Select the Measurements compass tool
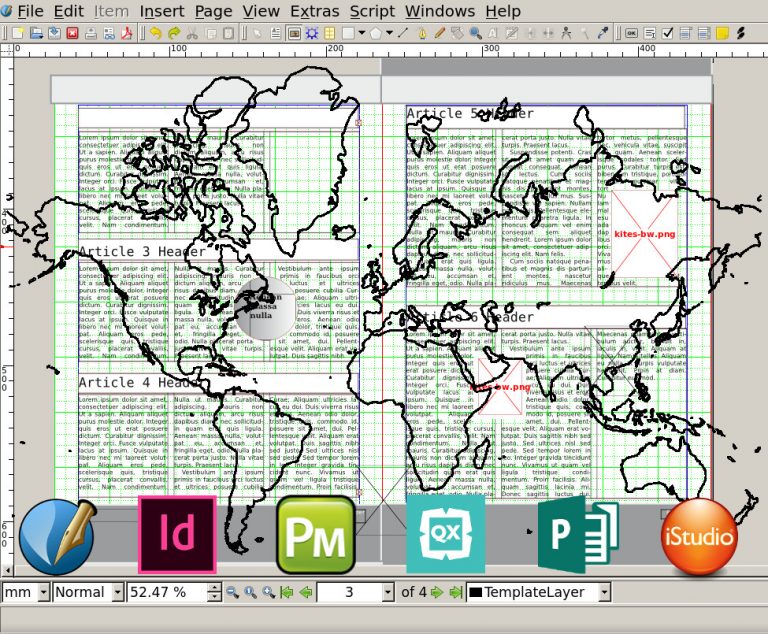The width and height of the screenshot is (768, 634). tap(566, 33)
